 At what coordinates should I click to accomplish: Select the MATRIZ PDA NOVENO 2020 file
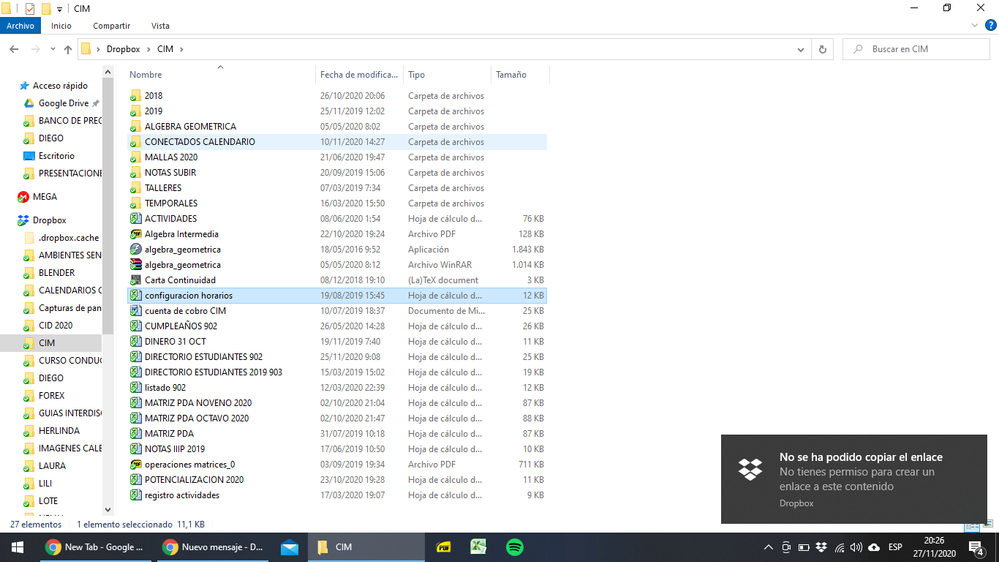[198, 403]
